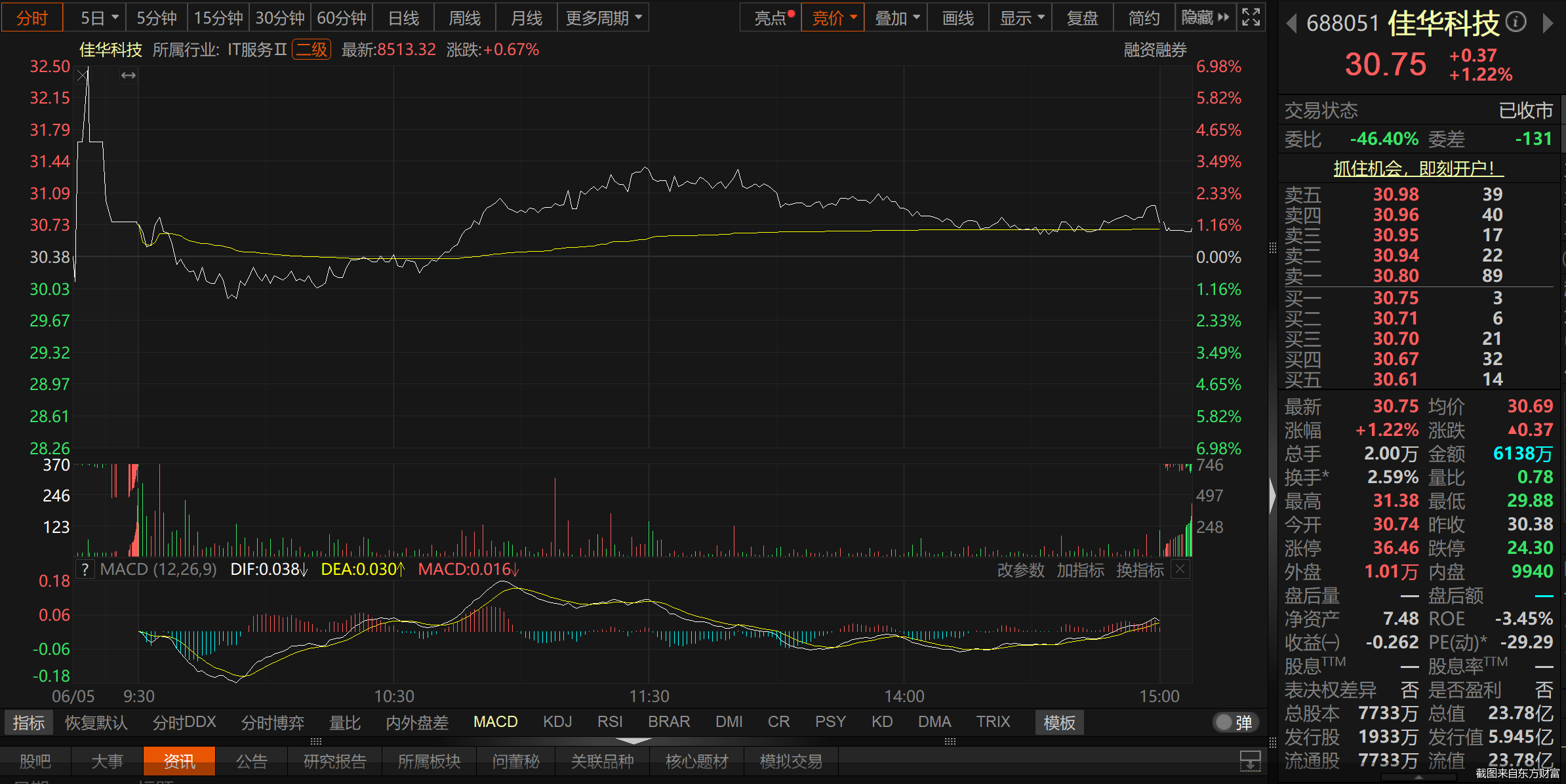Open the 研究报告 research tab

click(x=335, y=761)
